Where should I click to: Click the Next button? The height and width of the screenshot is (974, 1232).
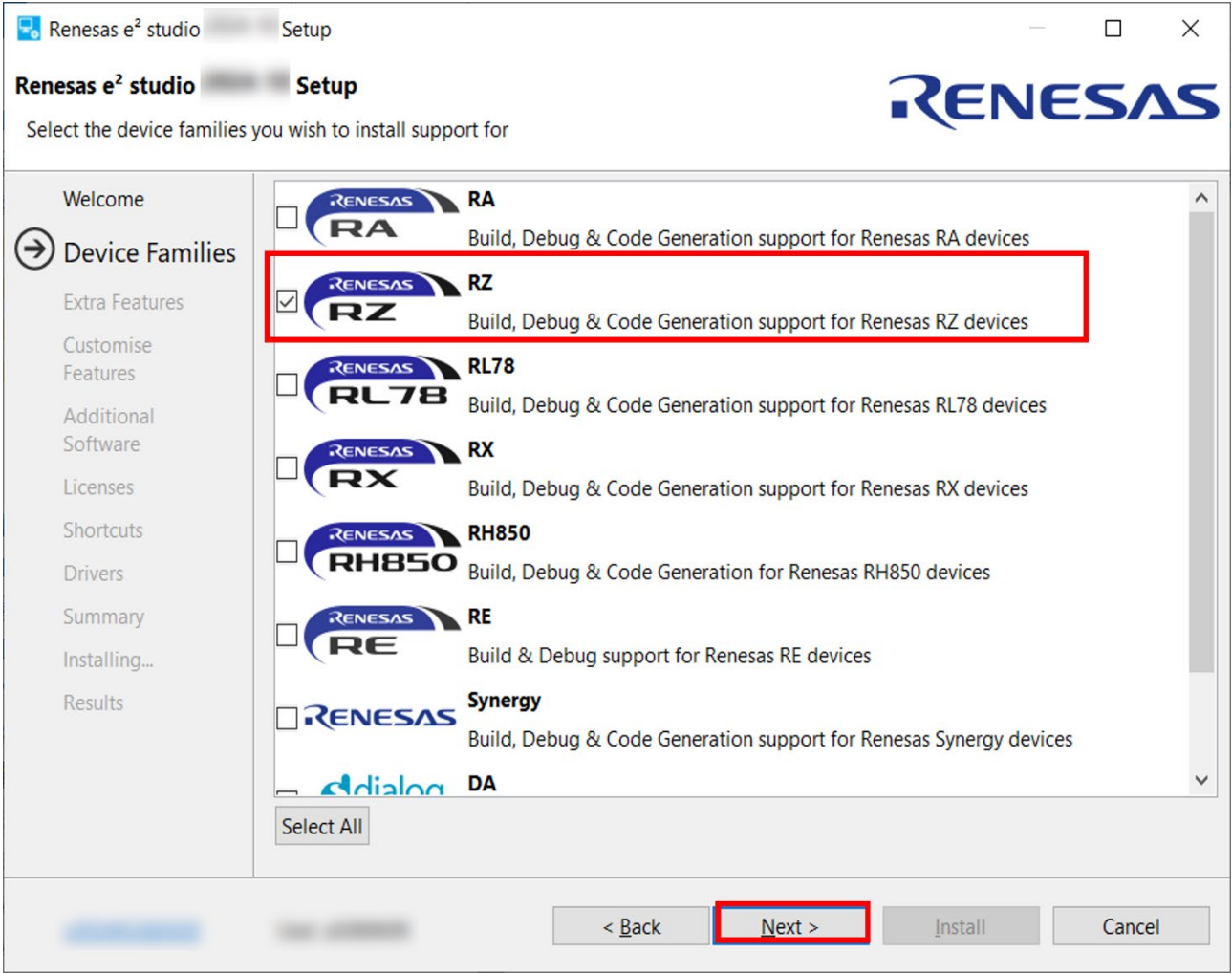pyautogui.click(x=791, y=925)
